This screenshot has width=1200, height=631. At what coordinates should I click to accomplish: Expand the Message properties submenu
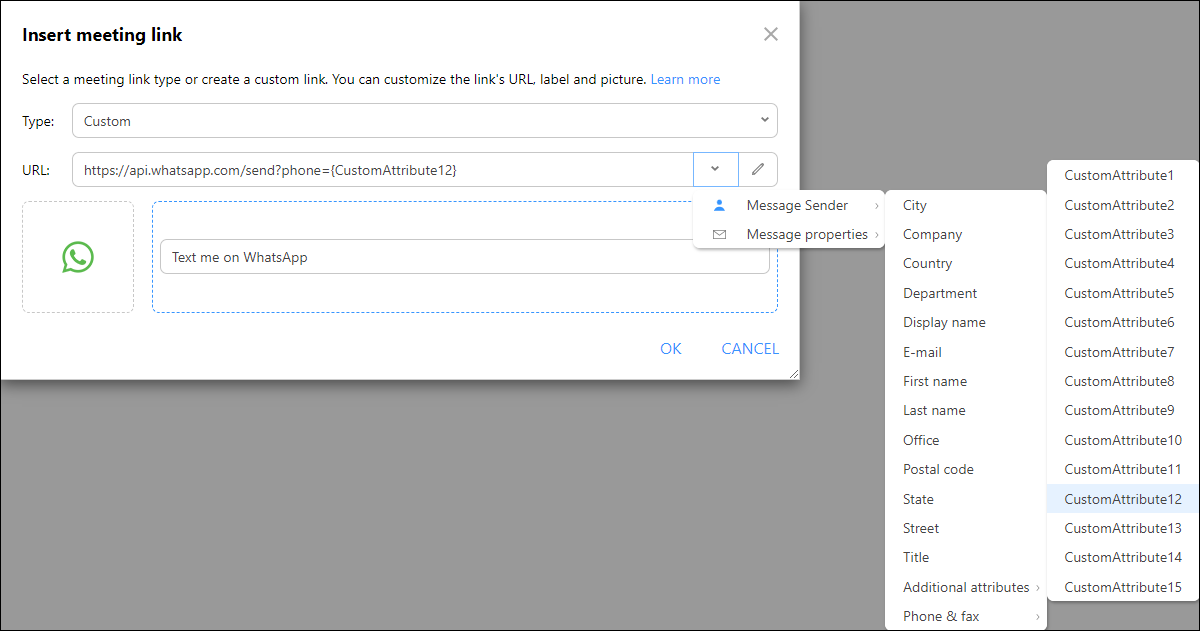tap(789, 235)
